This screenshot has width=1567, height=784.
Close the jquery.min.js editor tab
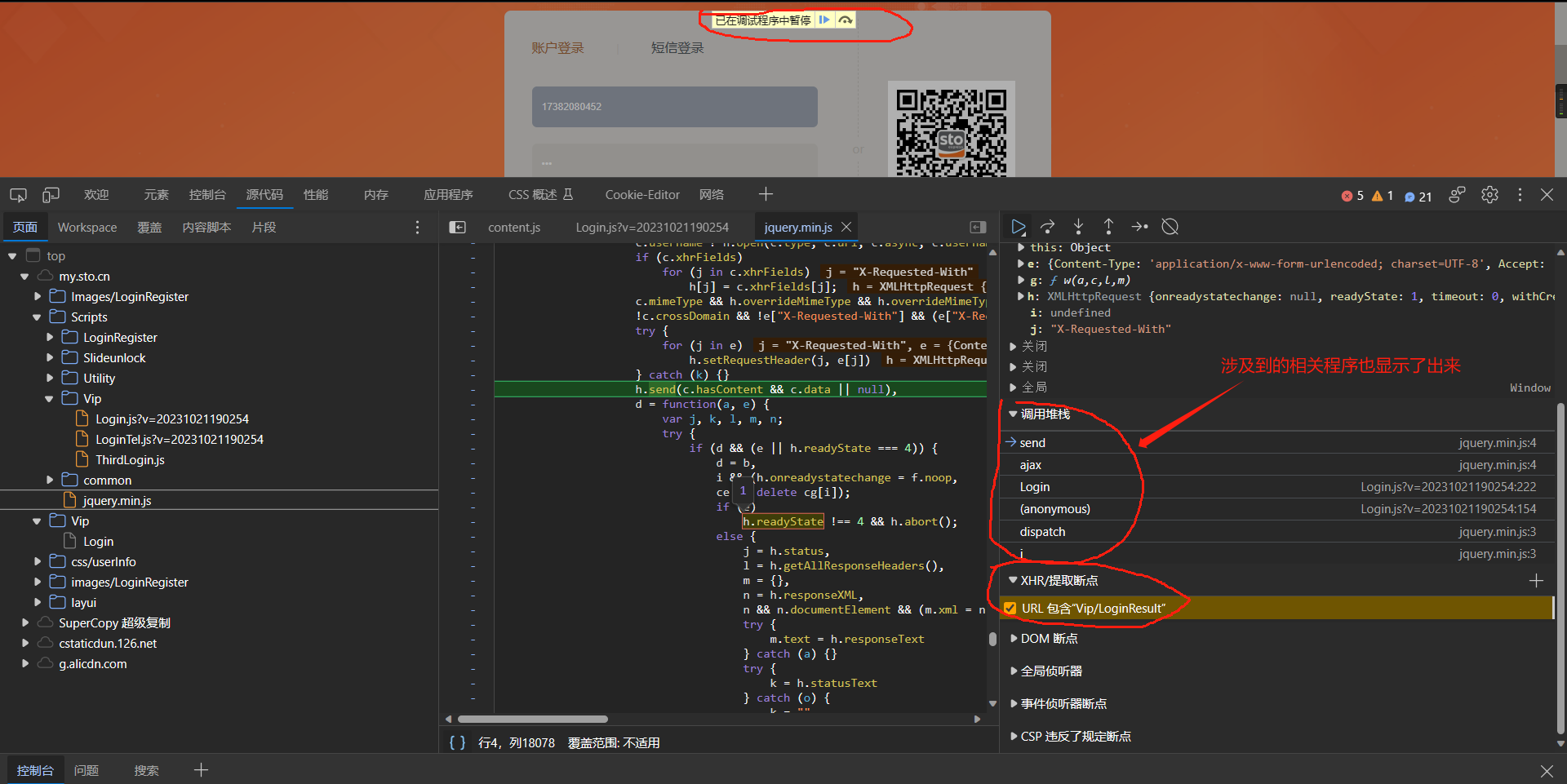pyautogui.click(x=846, y=227)
